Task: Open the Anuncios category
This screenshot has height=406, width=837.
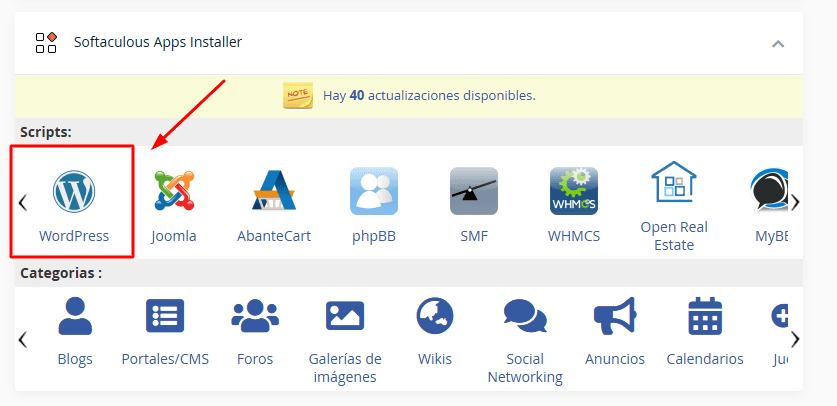Action: [615, 330]
